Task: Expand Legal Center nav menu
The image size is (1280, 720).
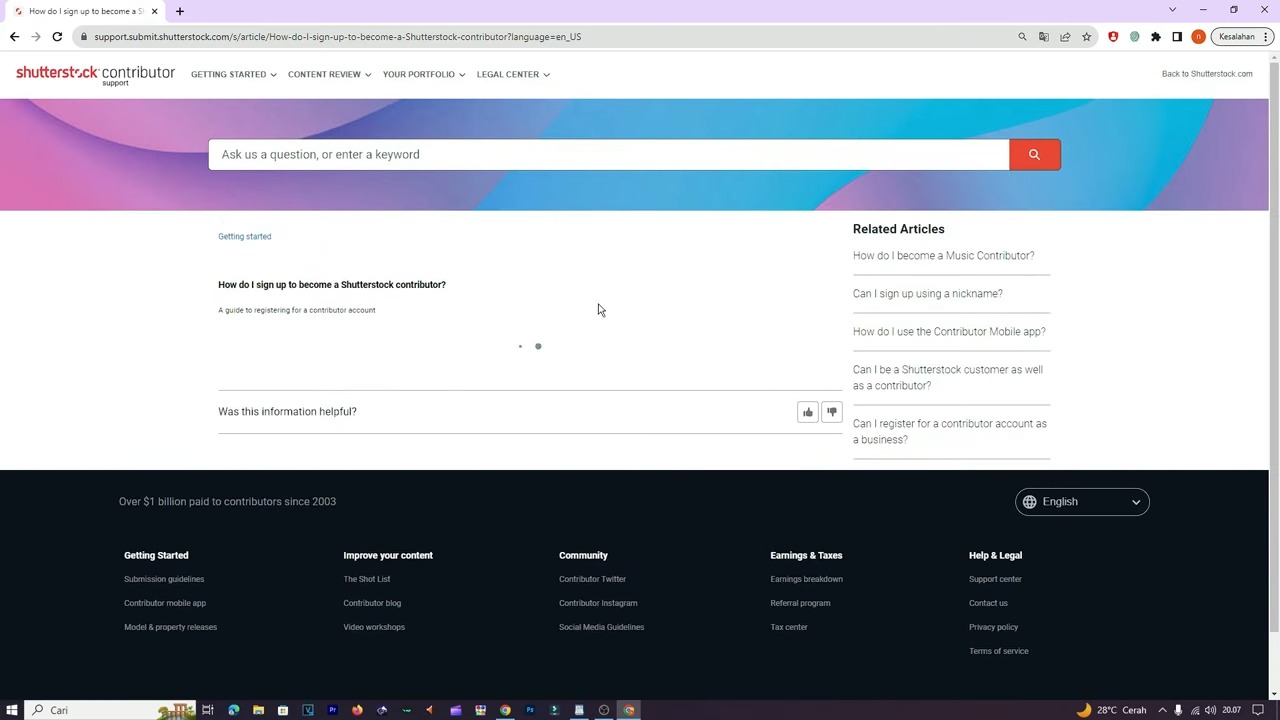Action: 513,74
